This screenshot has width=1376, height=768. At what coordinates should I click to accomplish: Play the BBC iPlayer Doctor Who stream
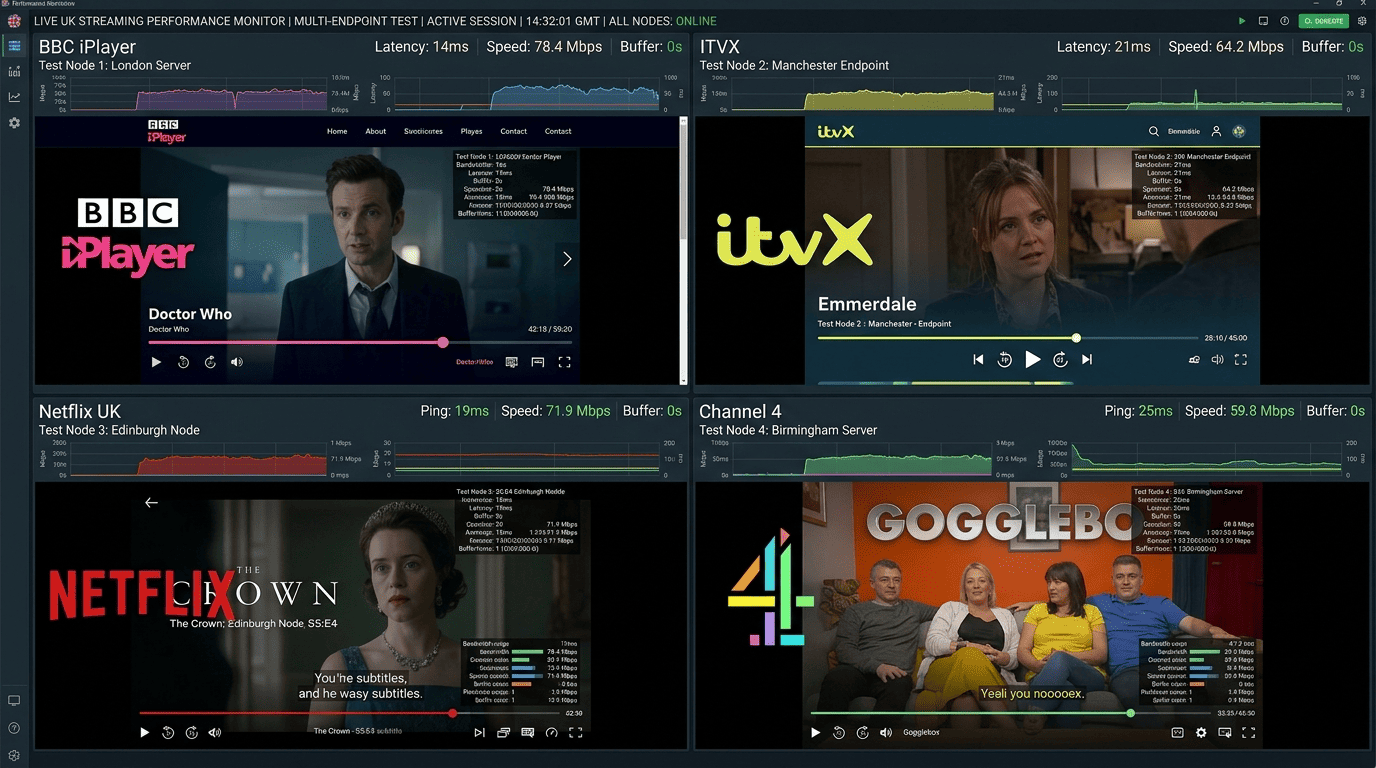(156, 362)
